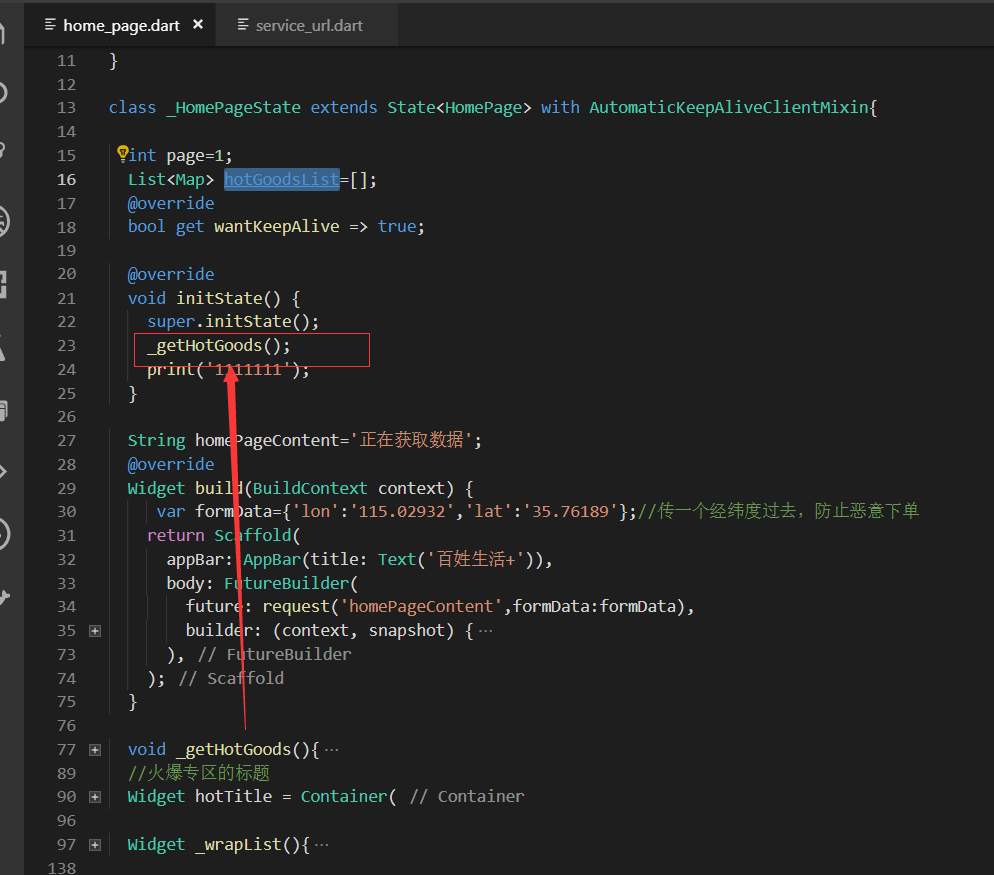Click the //火爆专区的标题 comment

pyautogui.click(x=198, y=773)
